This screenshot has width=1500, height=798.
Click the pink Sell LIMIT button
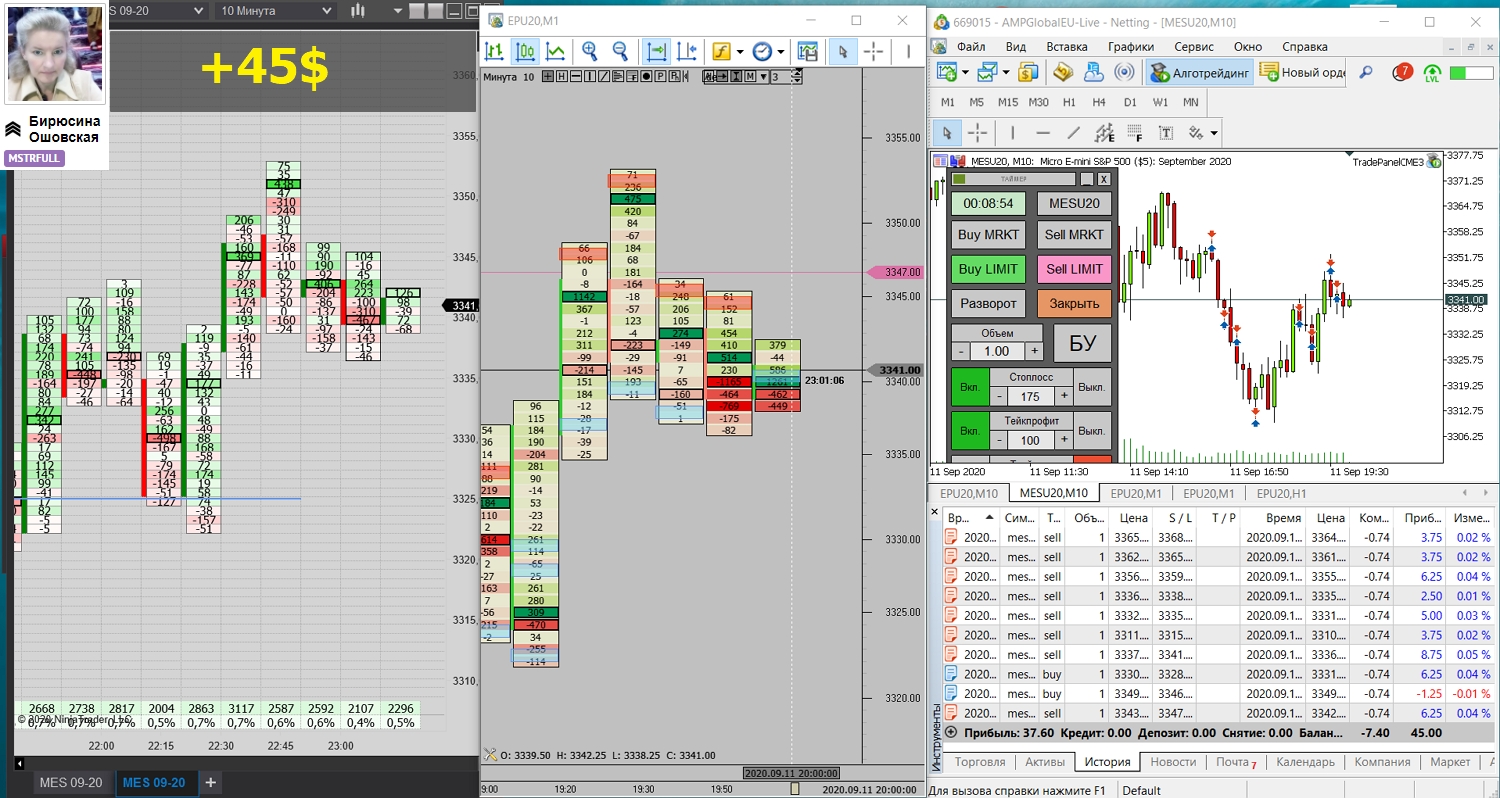tap(1074, 269)
